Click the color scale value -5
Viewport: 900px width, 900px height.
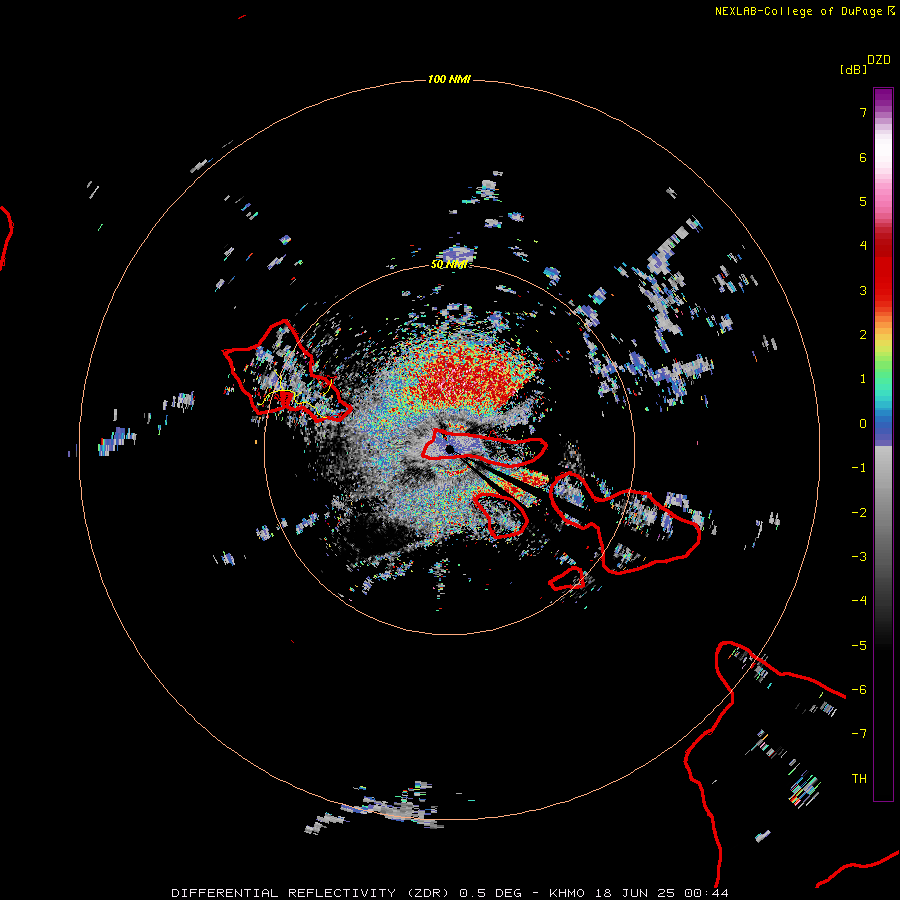[x=859, y=646]
